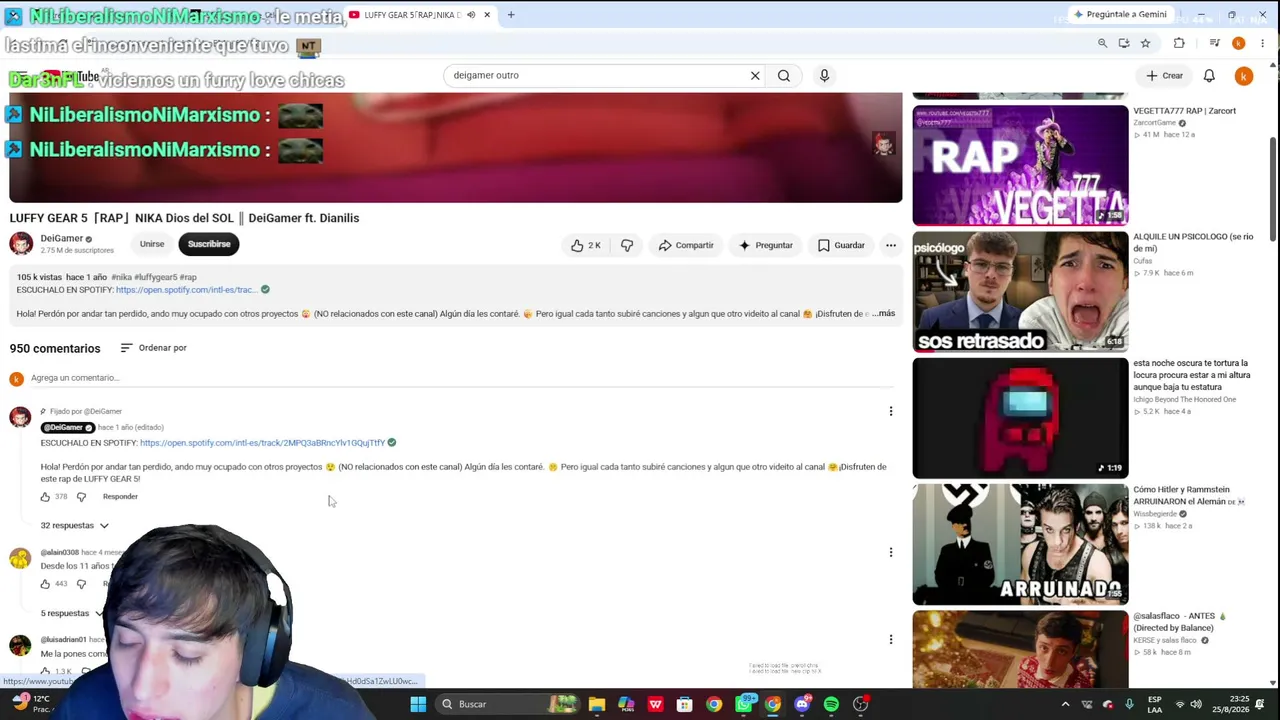Open Chrome three-dot menu

point(1263,43)
